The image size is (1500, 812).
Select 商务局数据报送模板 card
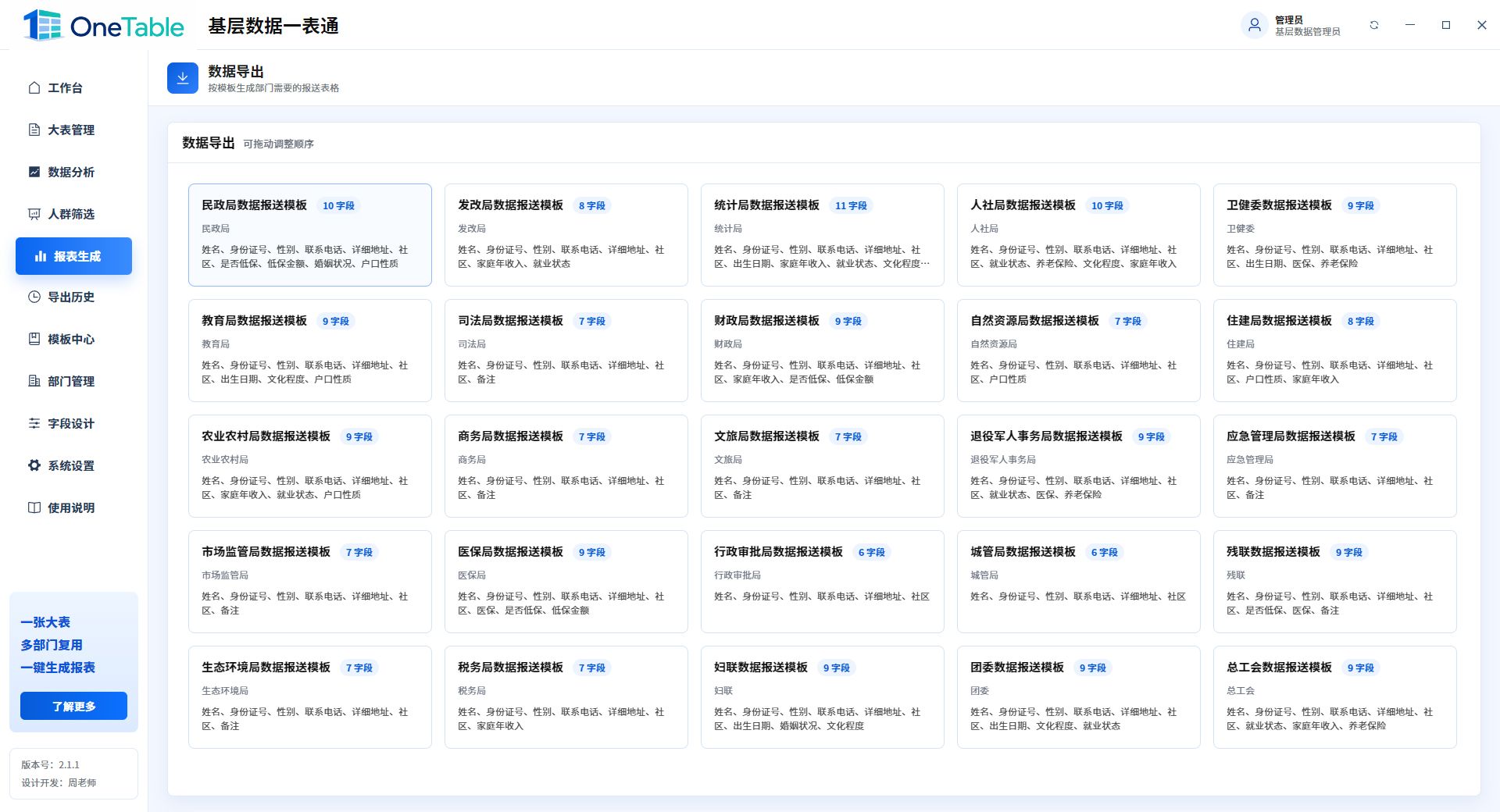coord(566,466)
